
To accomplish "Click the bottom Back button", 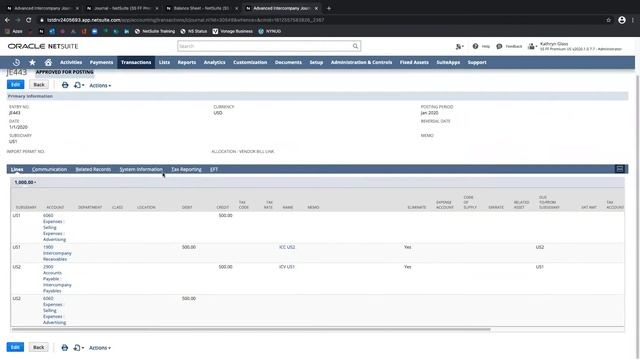I will 38,347.
